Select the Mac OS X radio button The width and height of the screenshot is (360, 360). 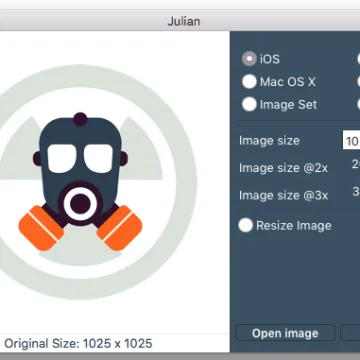click(249, 82)
